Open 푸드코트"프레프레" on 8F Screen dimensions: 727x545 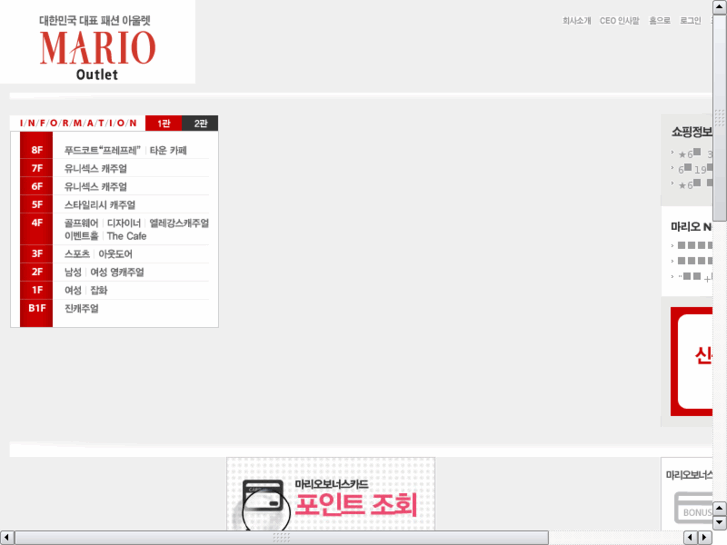point(102,150)
